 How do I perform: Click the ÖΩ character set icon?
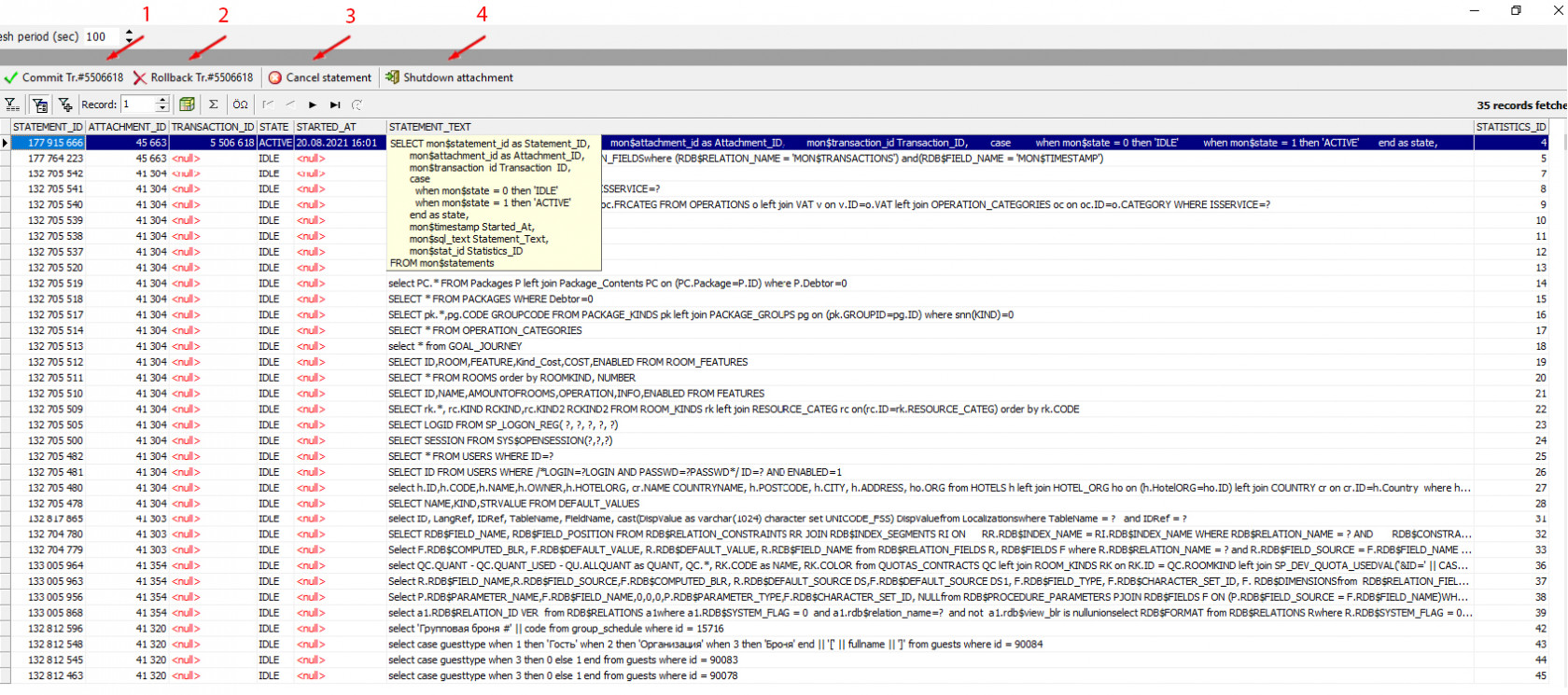coord(240,104)
